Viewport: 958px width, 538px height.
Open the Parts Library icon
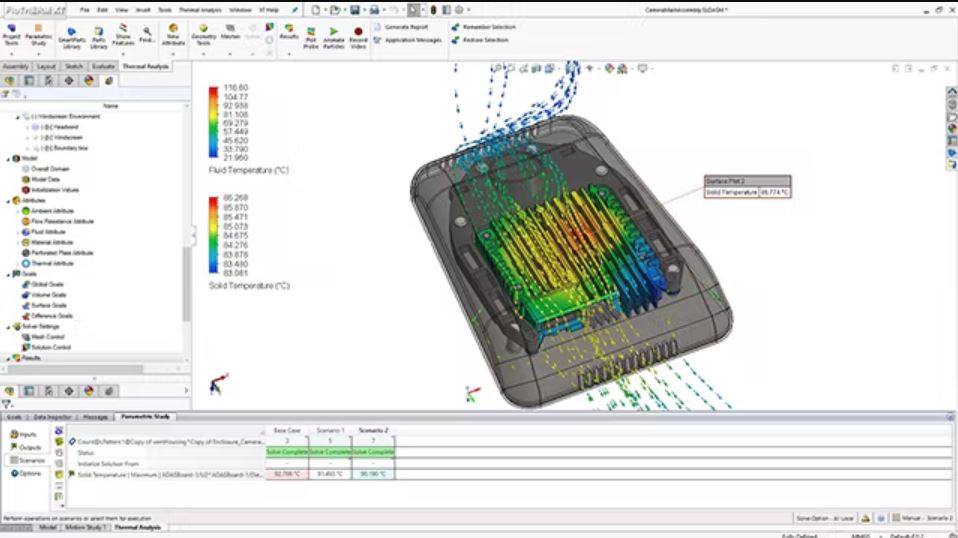[98, 38]
